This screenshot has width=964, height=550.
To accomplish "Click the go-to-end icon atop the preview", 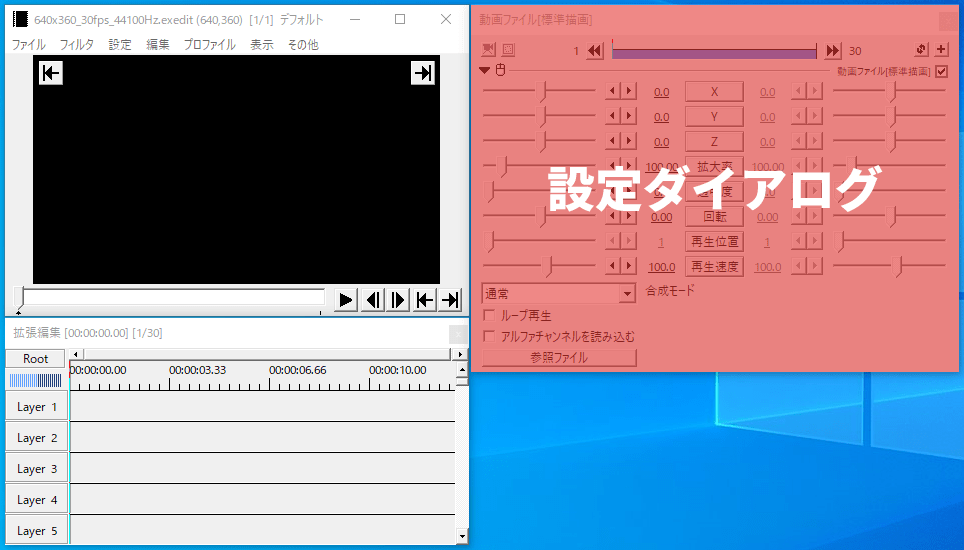I will [x=422, y=73].
